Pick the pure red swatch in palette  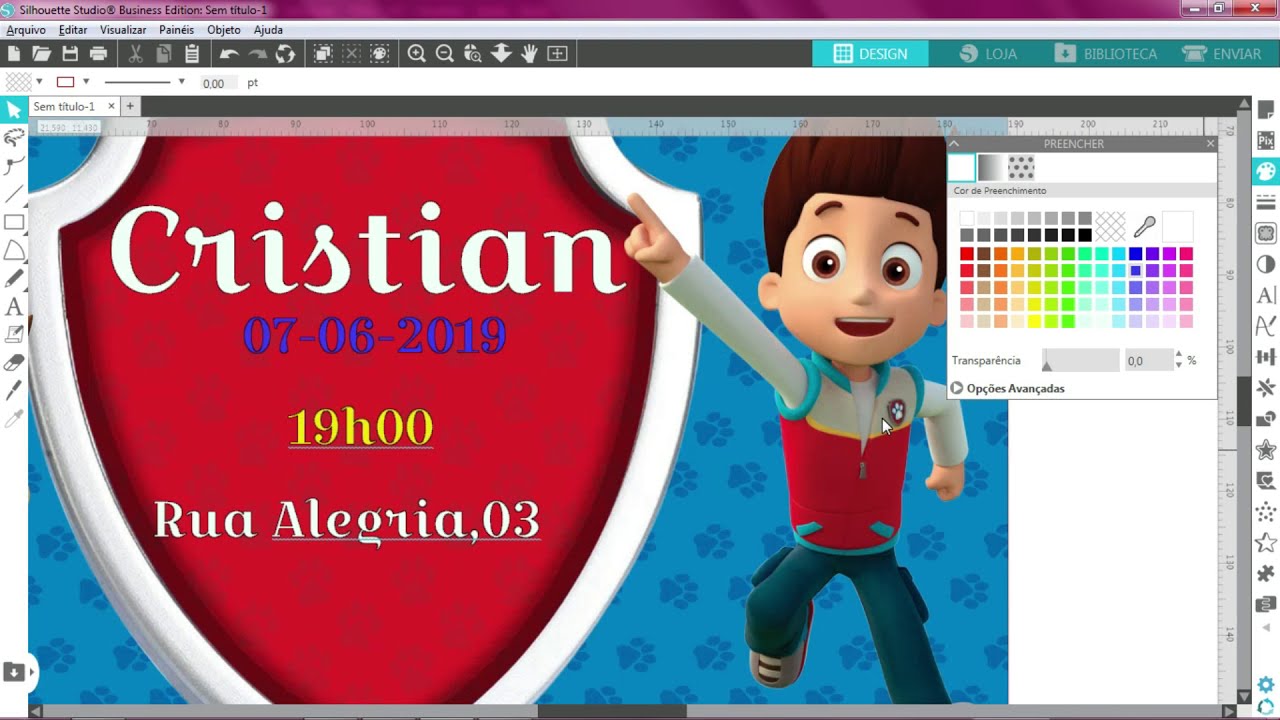click(x=967, y=254)
